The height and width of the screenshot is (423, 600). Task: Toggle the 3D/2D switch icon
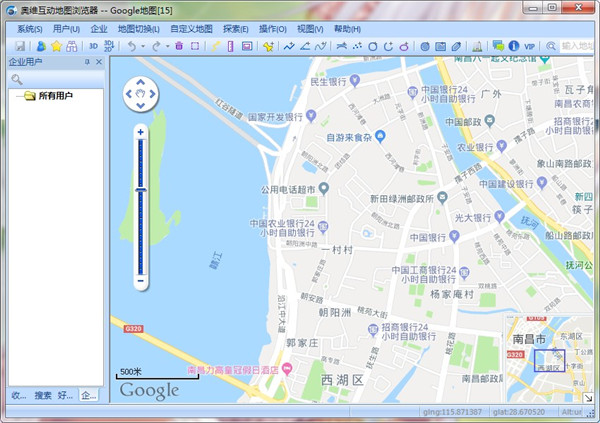(109, 46)
